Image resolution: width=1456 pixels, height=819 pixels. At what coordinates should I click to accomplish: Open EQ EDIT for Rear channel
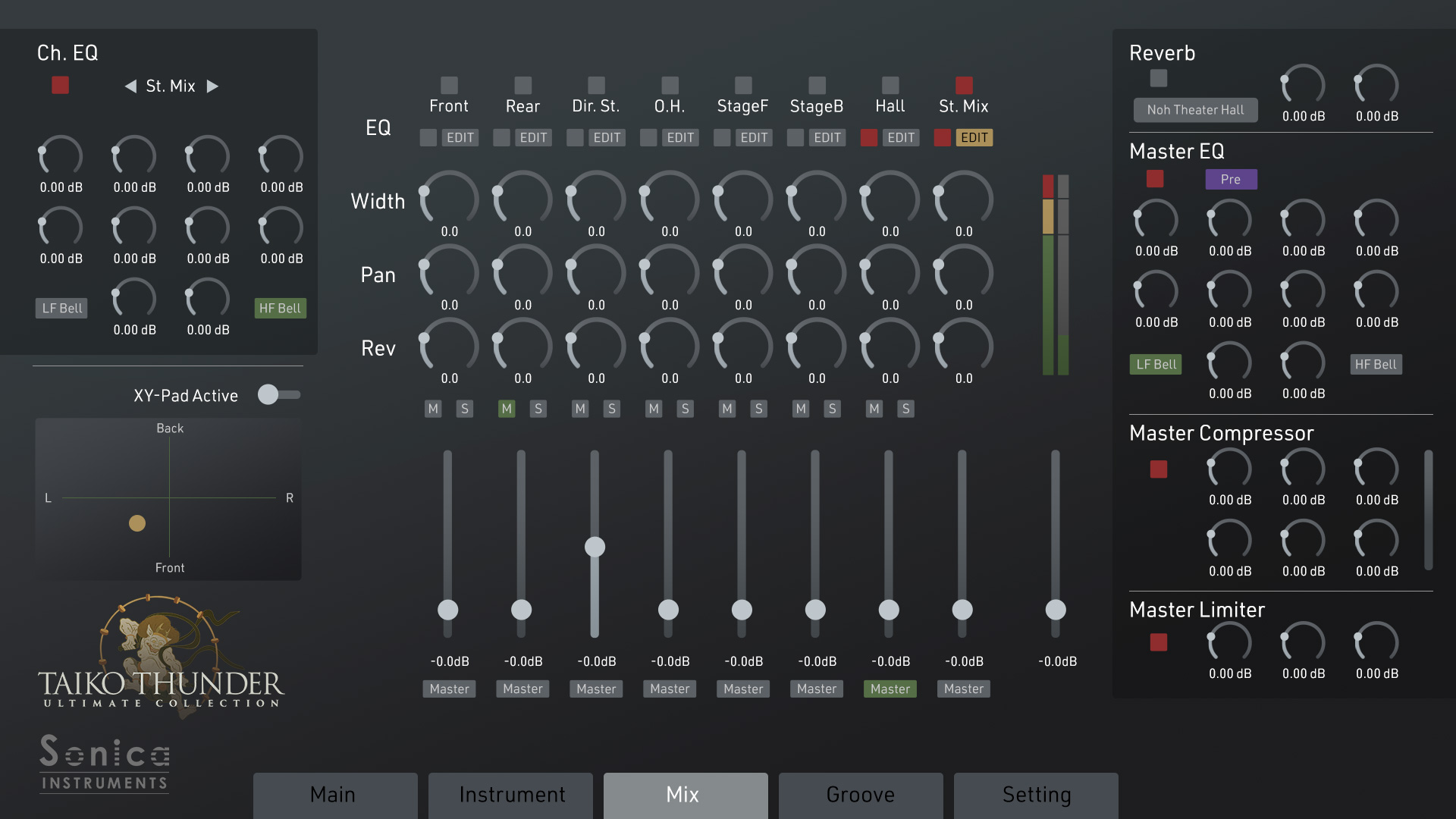(x=533, y=137)
